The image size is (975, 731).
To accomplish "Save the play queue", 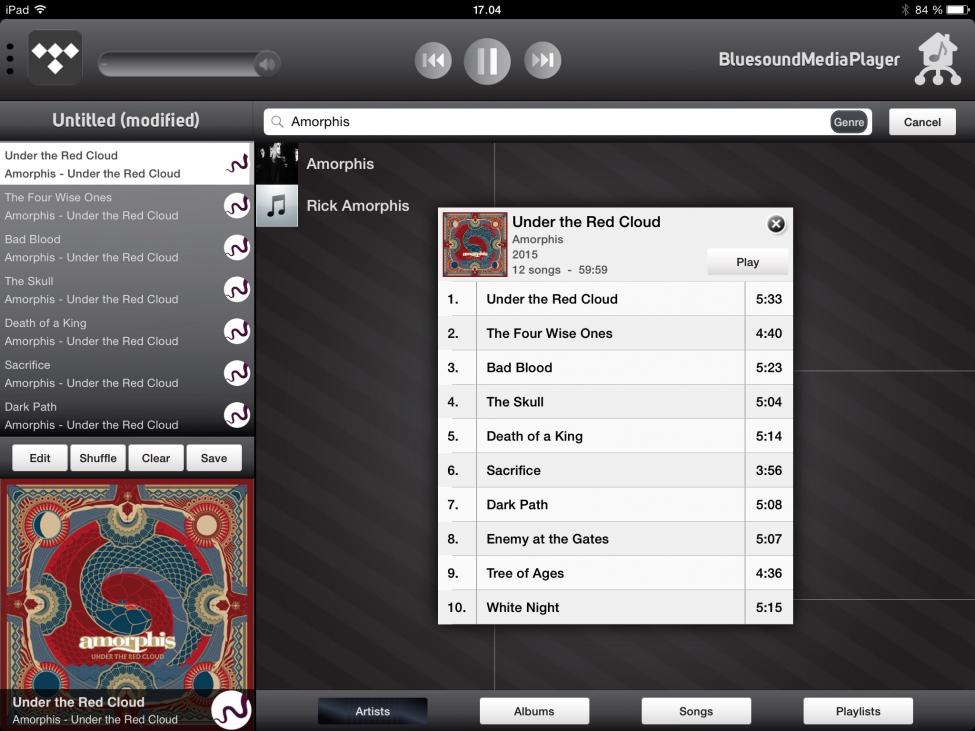I will pyautogui.click(x=214, y=458).
